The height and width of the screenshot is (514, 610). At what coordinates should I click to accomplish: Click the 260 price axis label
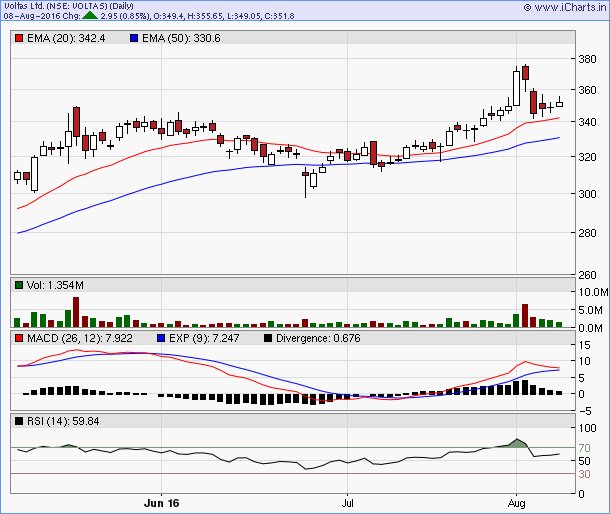click(587, 275)
